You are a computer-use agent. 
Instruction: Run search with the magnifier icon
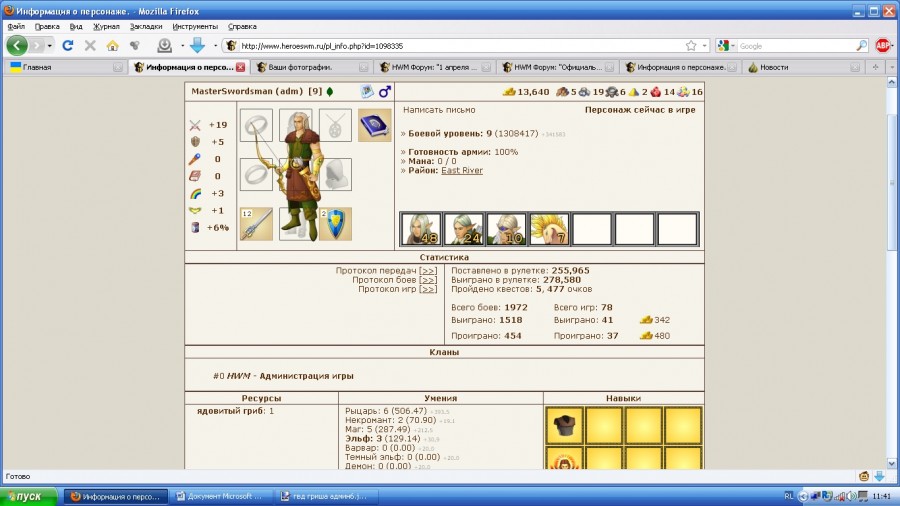(862, 46)
